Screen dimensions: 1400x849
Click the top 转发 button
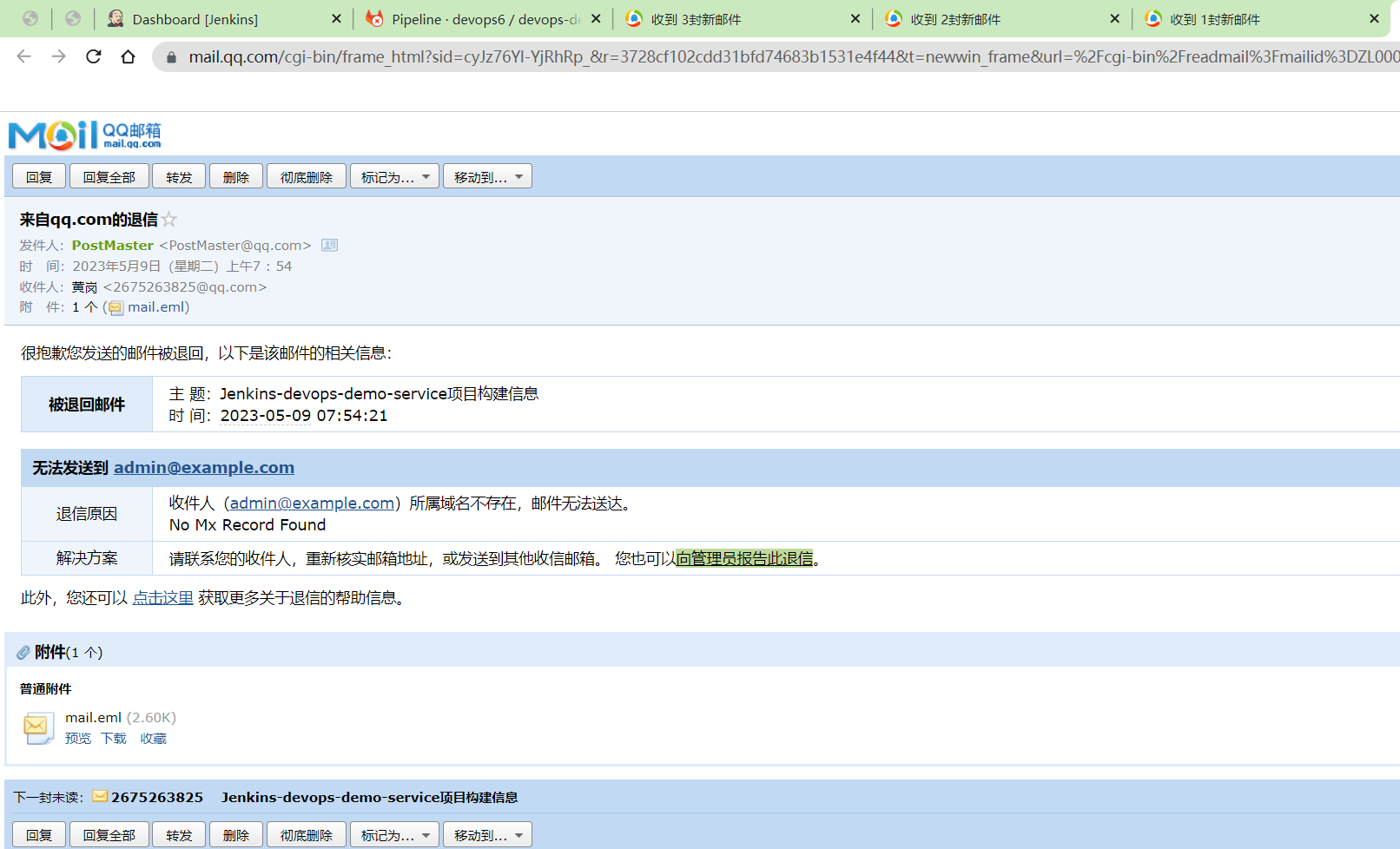(x=179, y=176)
